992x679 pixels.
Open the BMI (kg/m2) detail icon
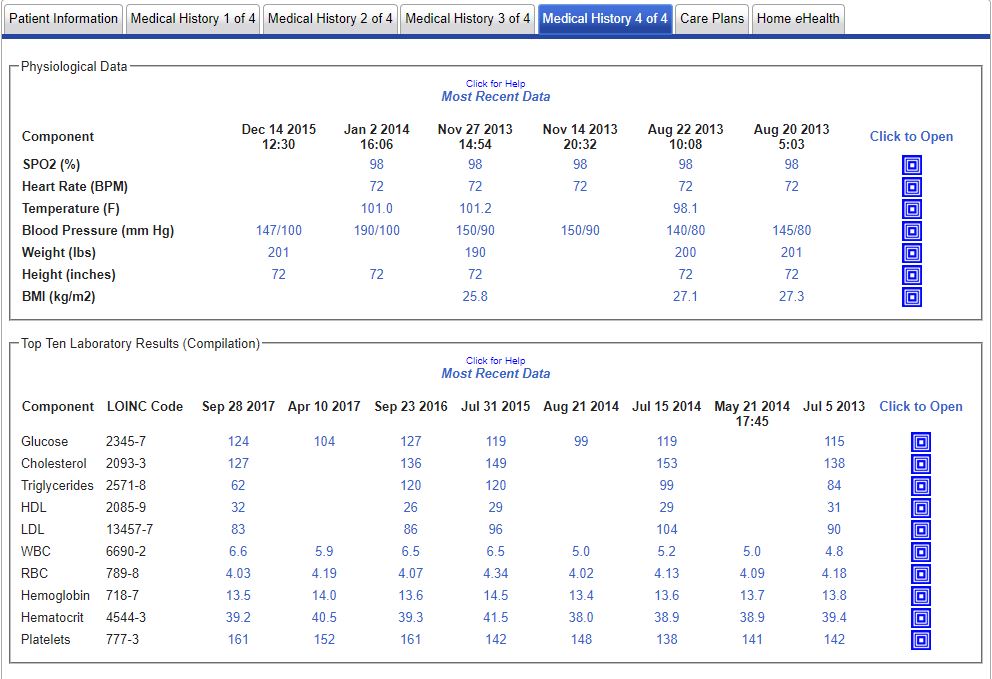click(x=912, y=297)
